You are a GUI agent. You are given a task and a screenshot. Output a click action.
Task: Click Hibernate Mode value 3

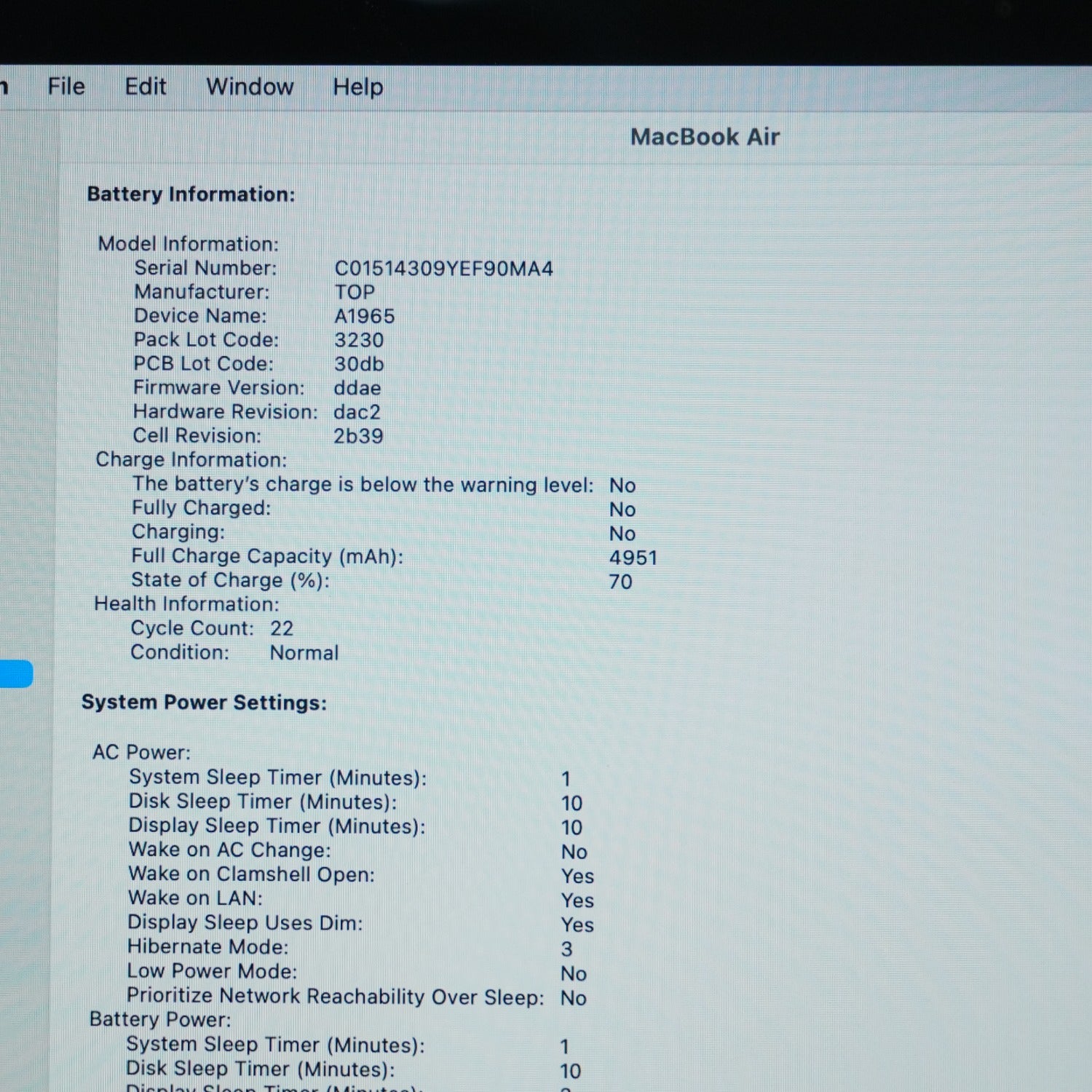click(566, 949)
